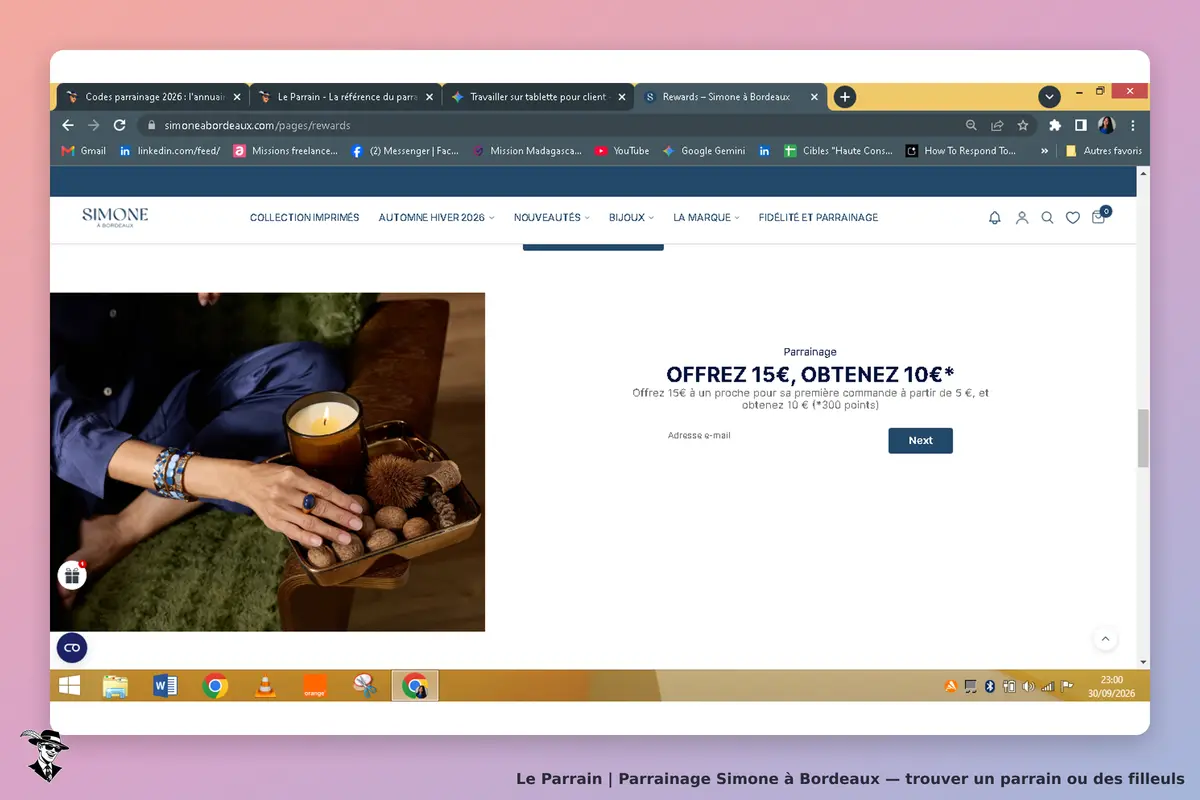Open the Chrome side panel icon
Viewport: 1200px width, 800px height.
(1081, 125)
